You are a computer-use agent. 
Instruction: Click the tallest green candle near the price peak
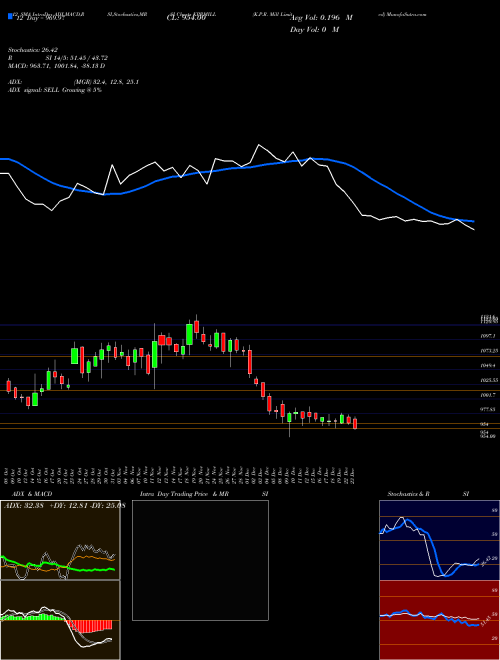click(x=189, y=335)
